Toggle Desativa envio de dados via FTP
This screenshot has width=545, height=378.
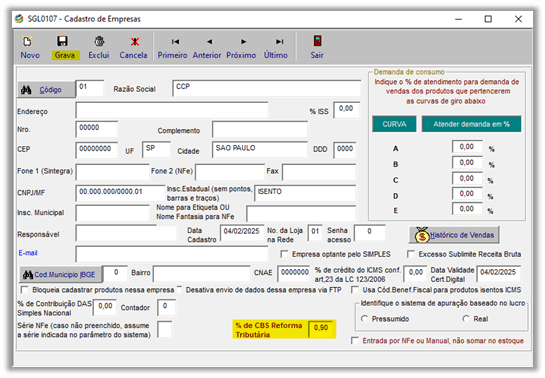pyautogui.click(x=179, y=289)
